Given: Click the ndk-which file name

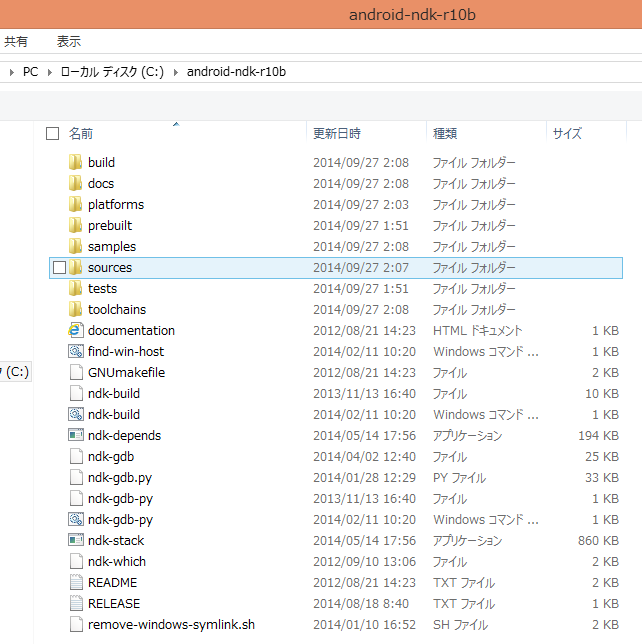Looking at the screenshot, I should pyautogui.click(x=117, y=561).
